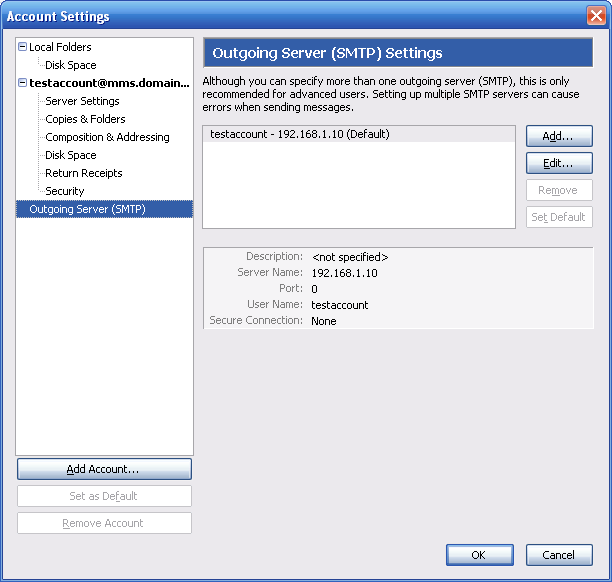612x582 pixels.
Task: Click the Secure Connection value None
Action: point(324,321)
